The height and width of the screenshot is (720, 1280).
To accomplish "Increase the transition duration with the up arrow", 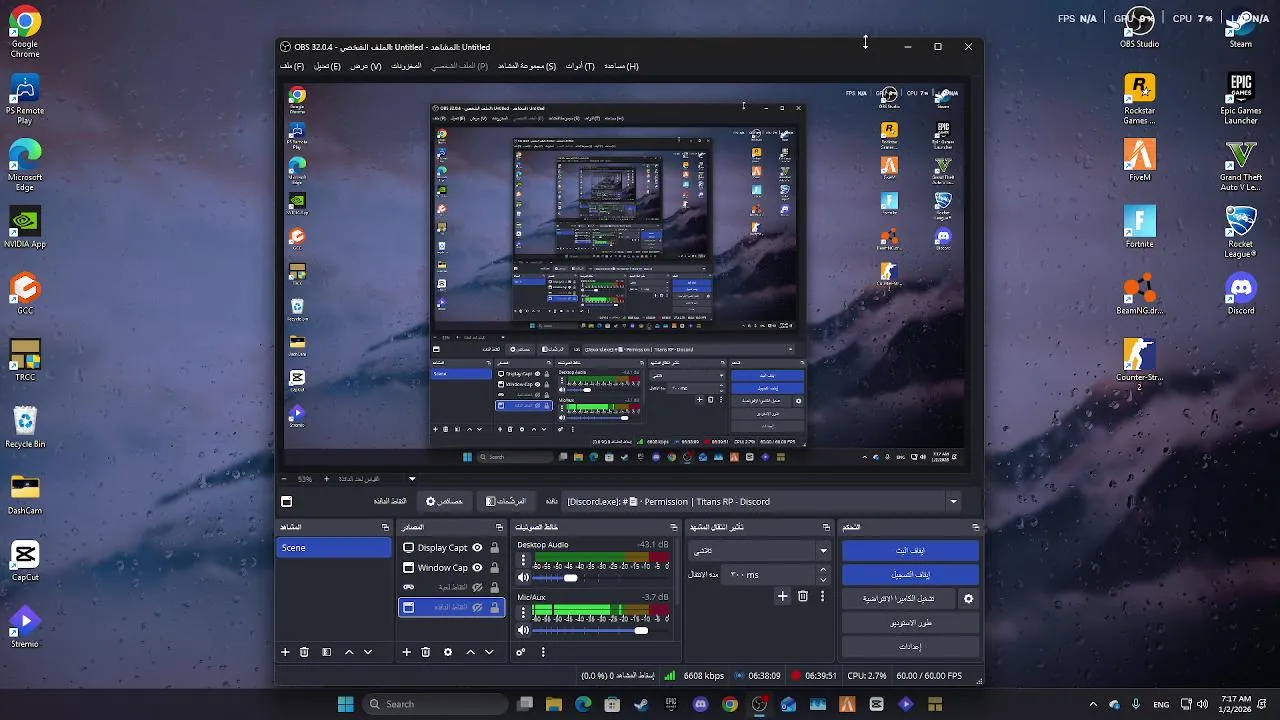I will point(823,570).
